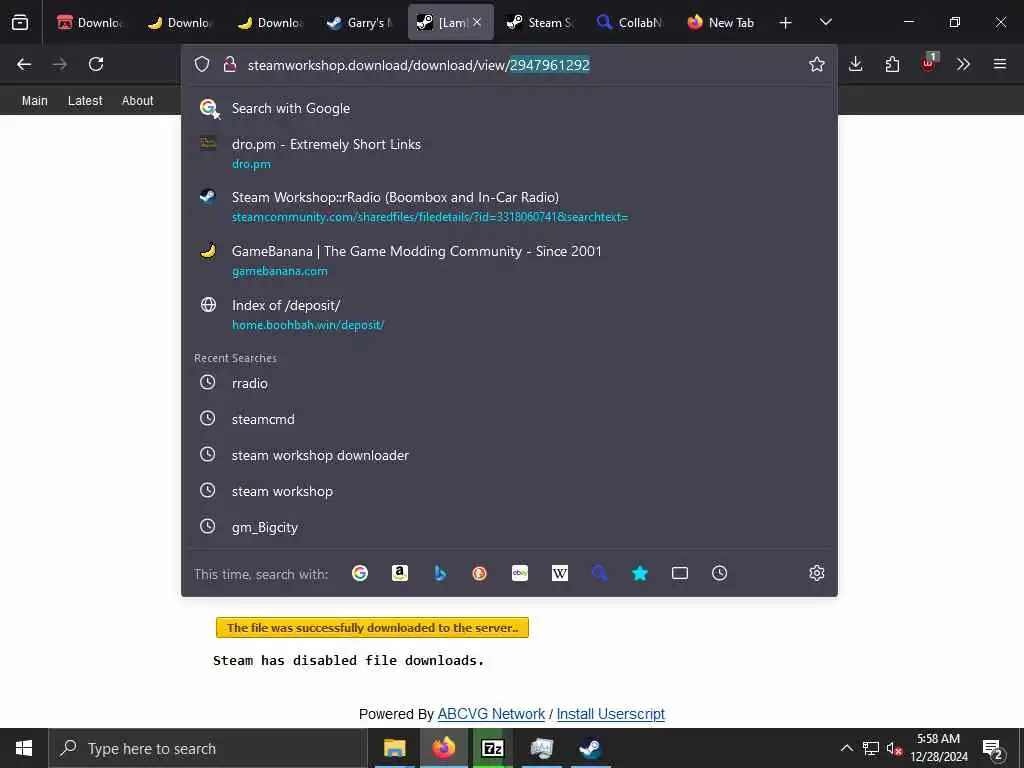The height and width of the screenshot is (768, 1024).
Task: Open Steam Workshop rRadio suggestion
Action: point(509,206)
